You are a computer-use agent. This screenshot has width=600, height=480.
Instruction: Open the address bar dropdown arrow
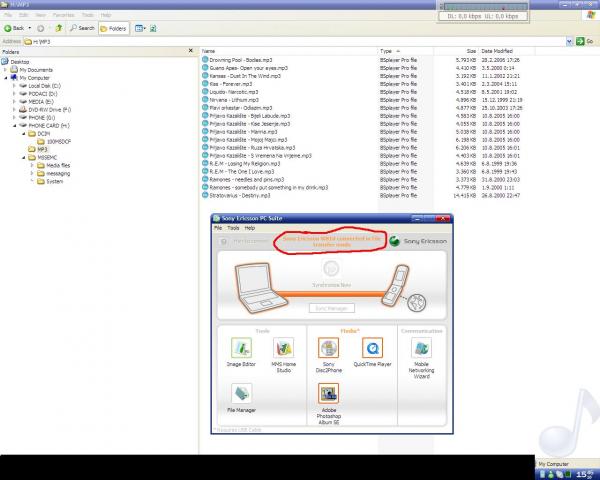[x=569, y=41]
